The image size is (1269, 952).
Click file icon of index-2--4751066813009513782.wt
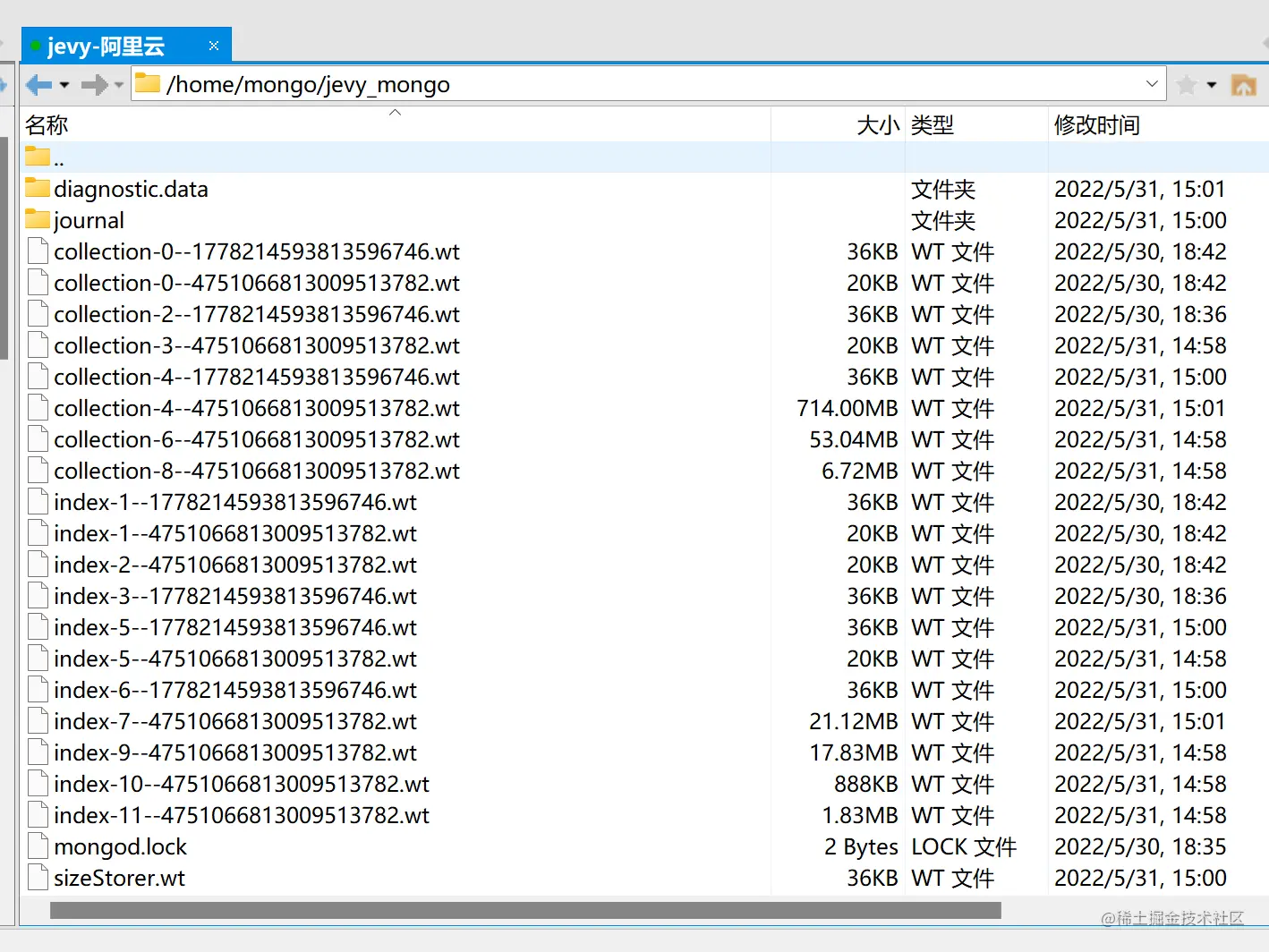click(38, 565)
